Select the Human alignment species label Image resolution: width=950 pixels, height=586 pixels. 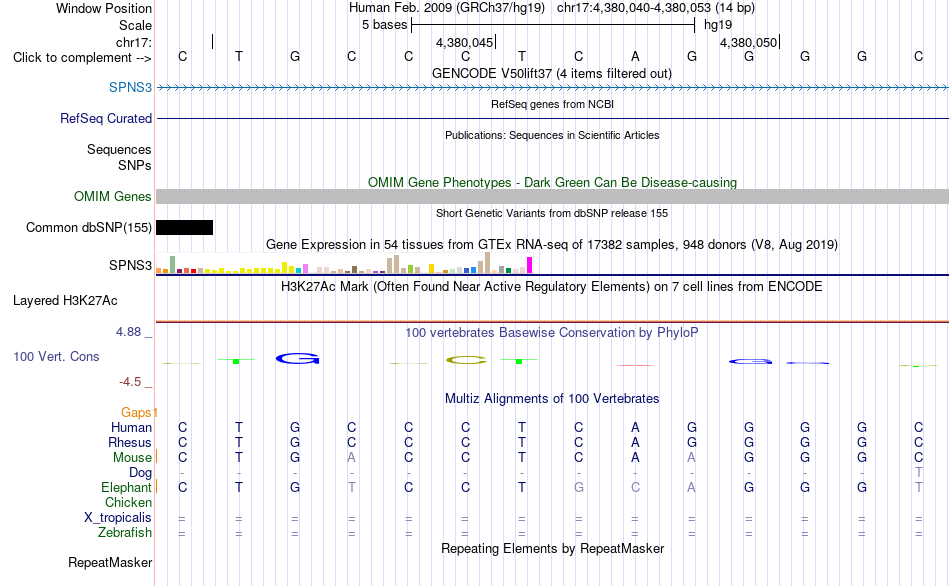[x=131, y=428]
